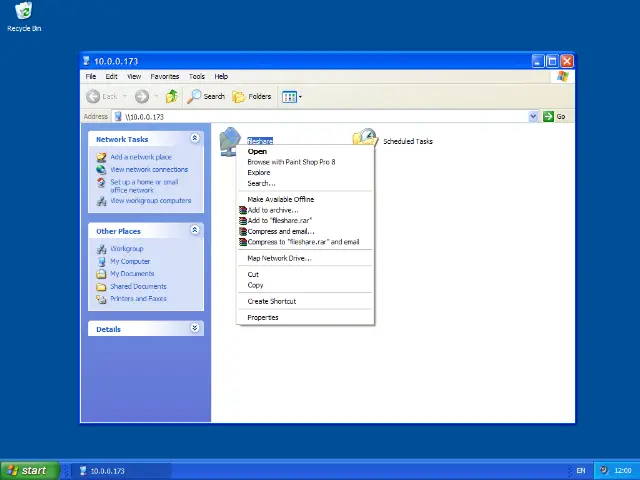Choose Add to "fileshare.rar" option
The width and height of the screenshot is (640, 480).
click(x=305, y=220)
